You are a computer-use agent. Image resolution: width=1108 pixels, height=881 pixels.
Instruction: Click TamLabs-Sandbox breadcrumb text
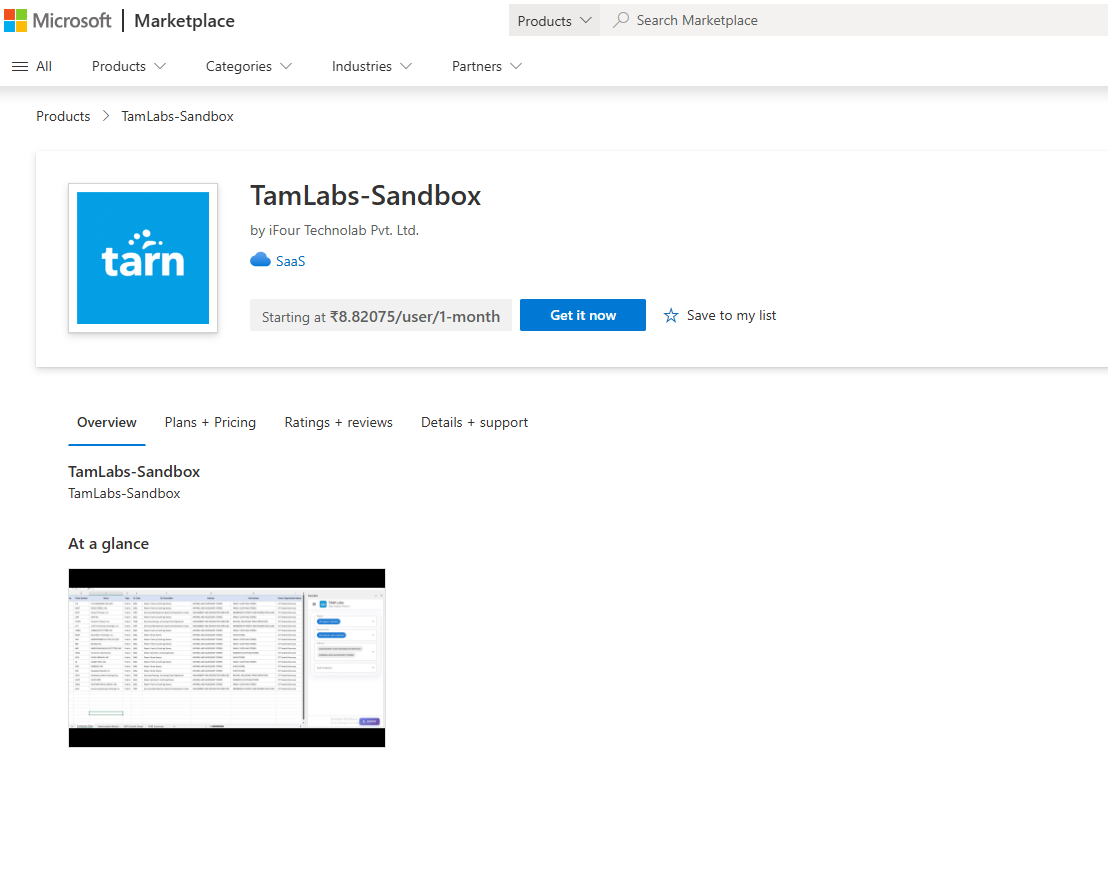tap(177, 117)
